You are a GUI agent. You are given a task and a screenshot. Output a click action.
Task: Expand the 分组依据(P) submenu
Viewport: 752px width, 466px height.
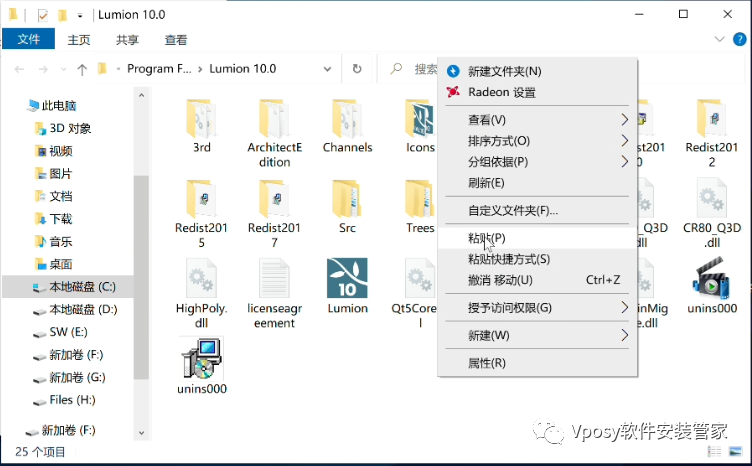(537, 162)
